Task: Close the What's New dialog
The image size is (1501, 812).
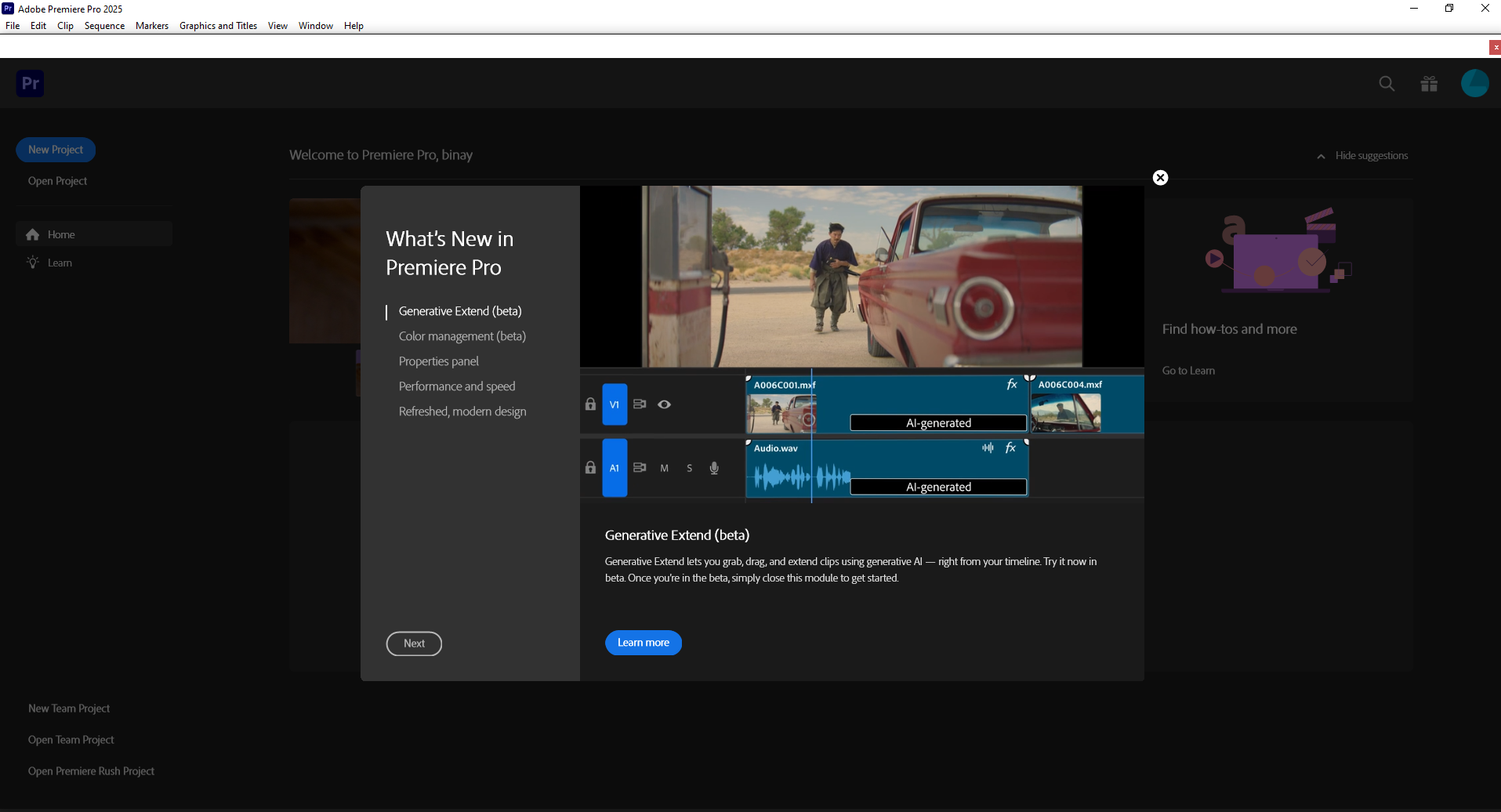Action: 1160,178
